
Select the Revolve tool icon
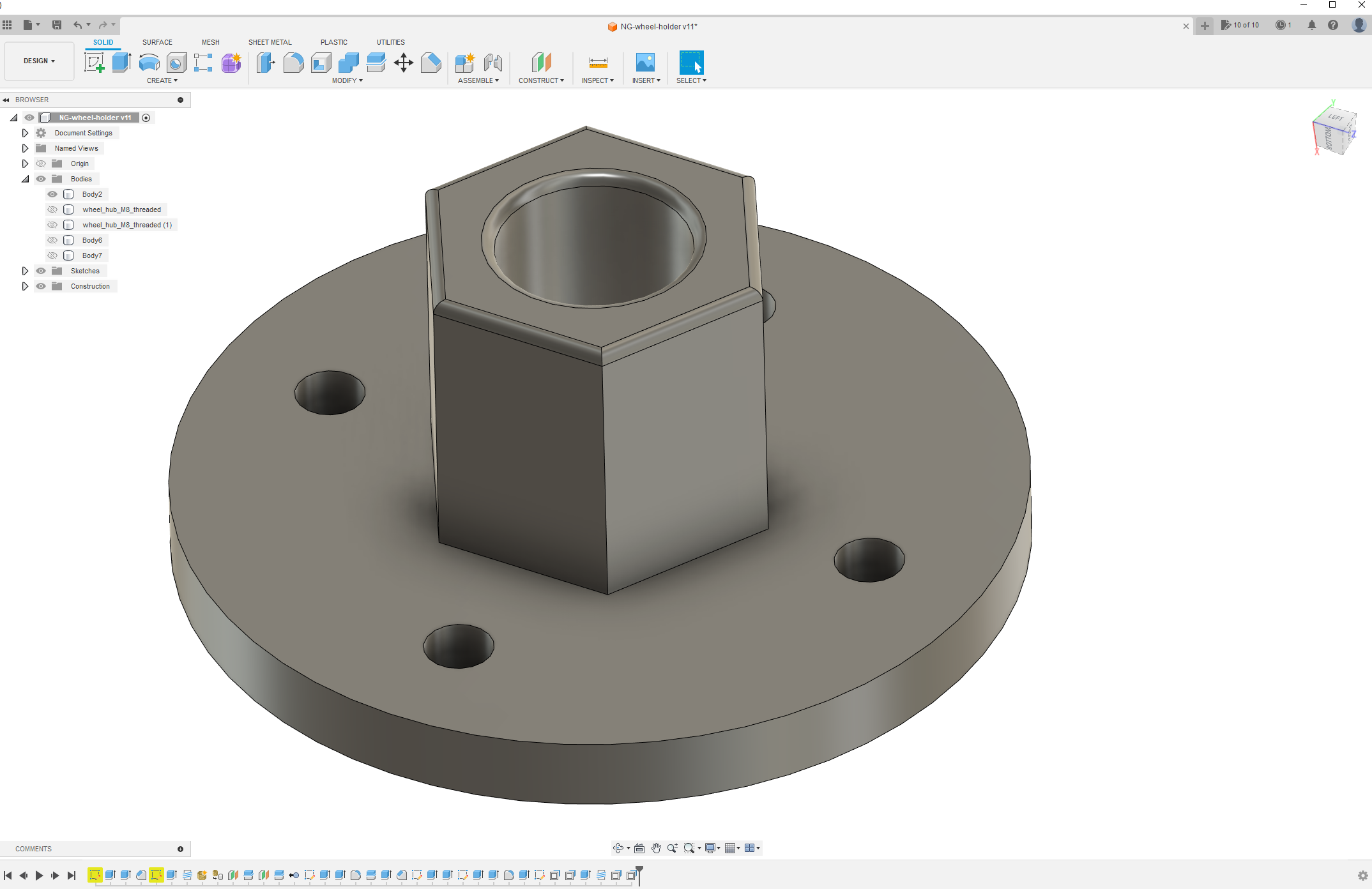[x=149, y=63]
